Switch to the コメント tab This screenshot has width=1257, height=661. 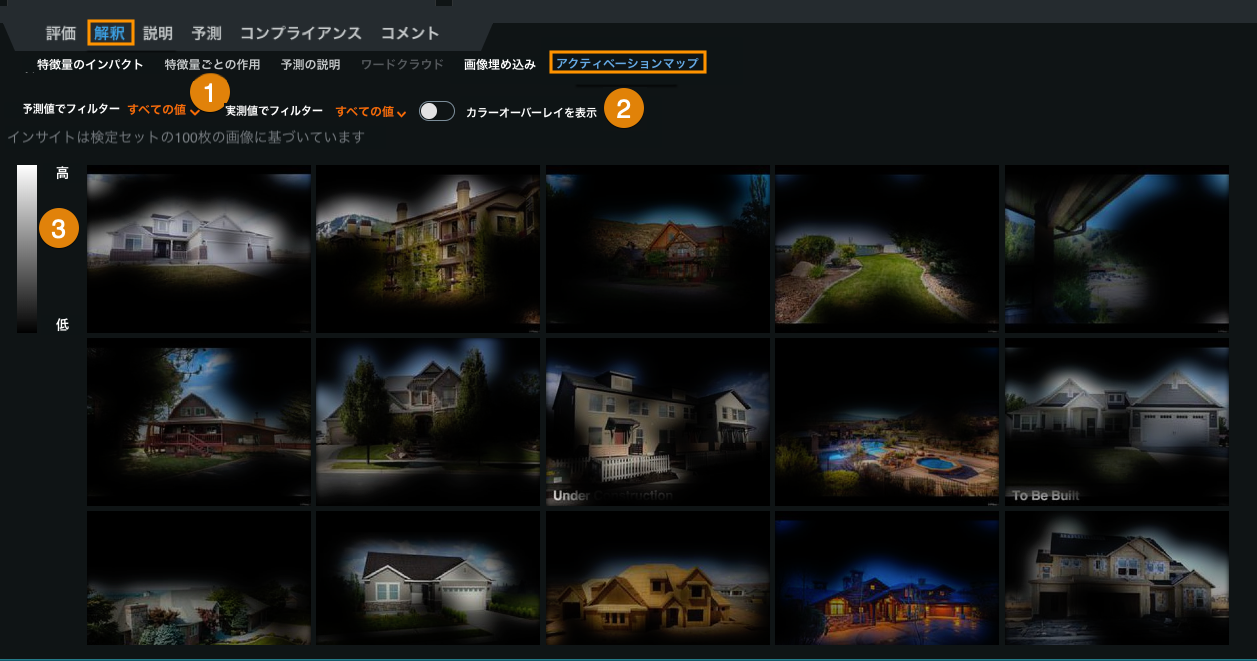tap(410, 33)
